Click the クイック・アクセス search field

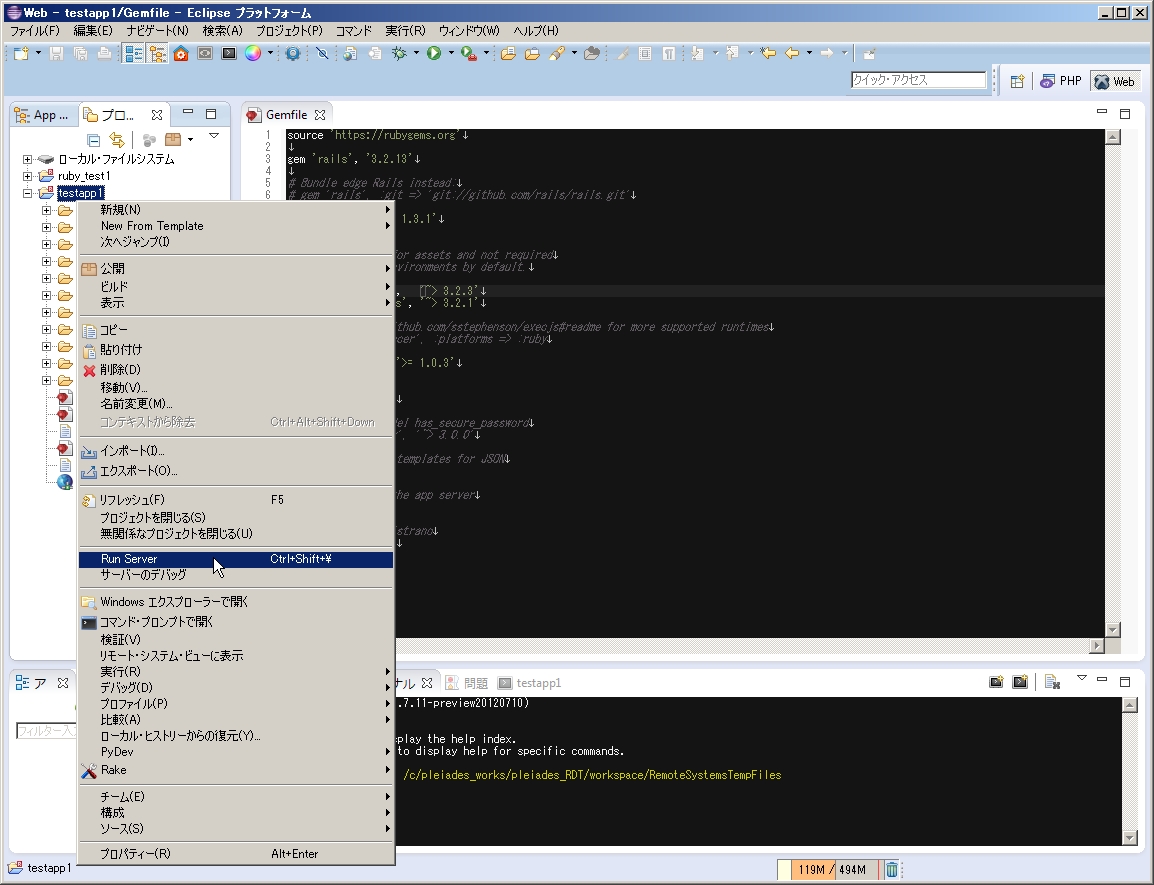coord(918,80)
